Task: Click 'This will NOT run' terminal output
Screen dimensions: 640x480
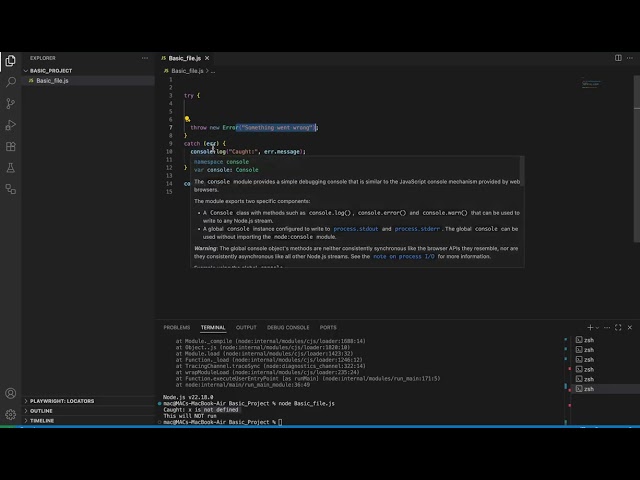Action: (190, 416)
